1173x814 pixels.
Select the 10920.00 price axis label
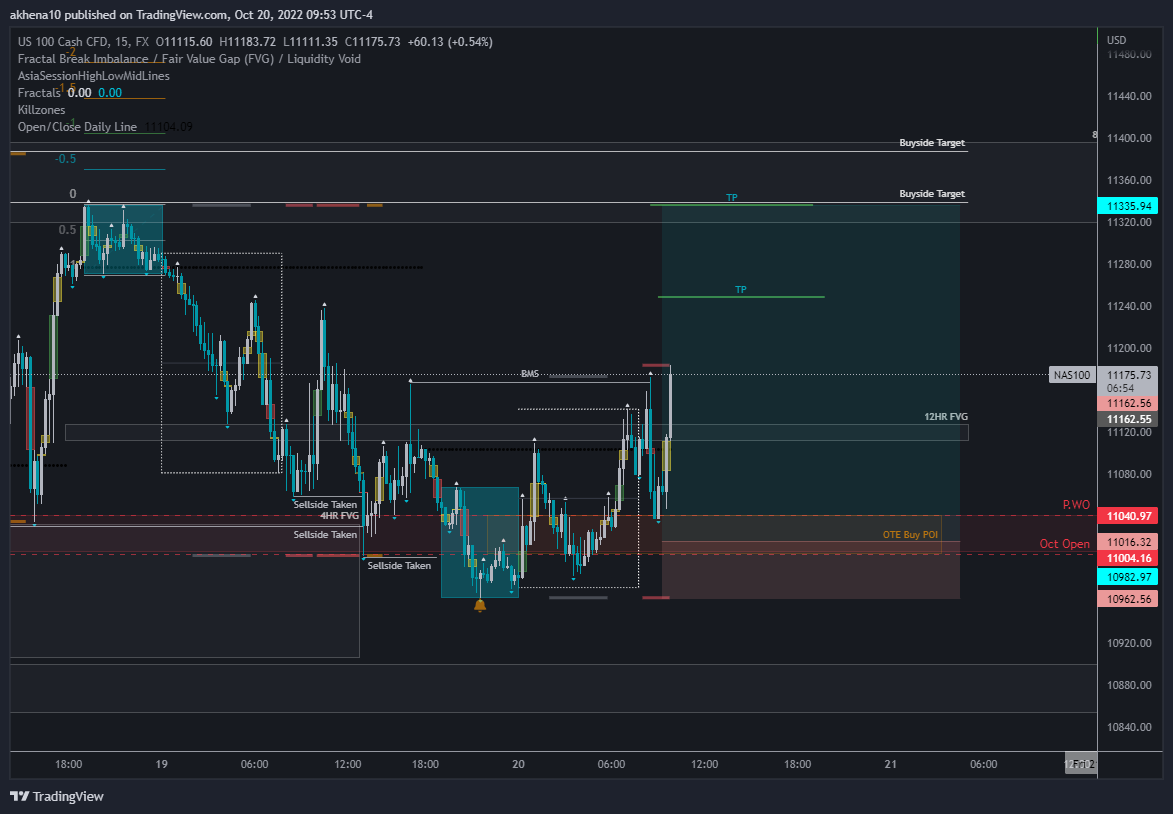(1129, 643)
